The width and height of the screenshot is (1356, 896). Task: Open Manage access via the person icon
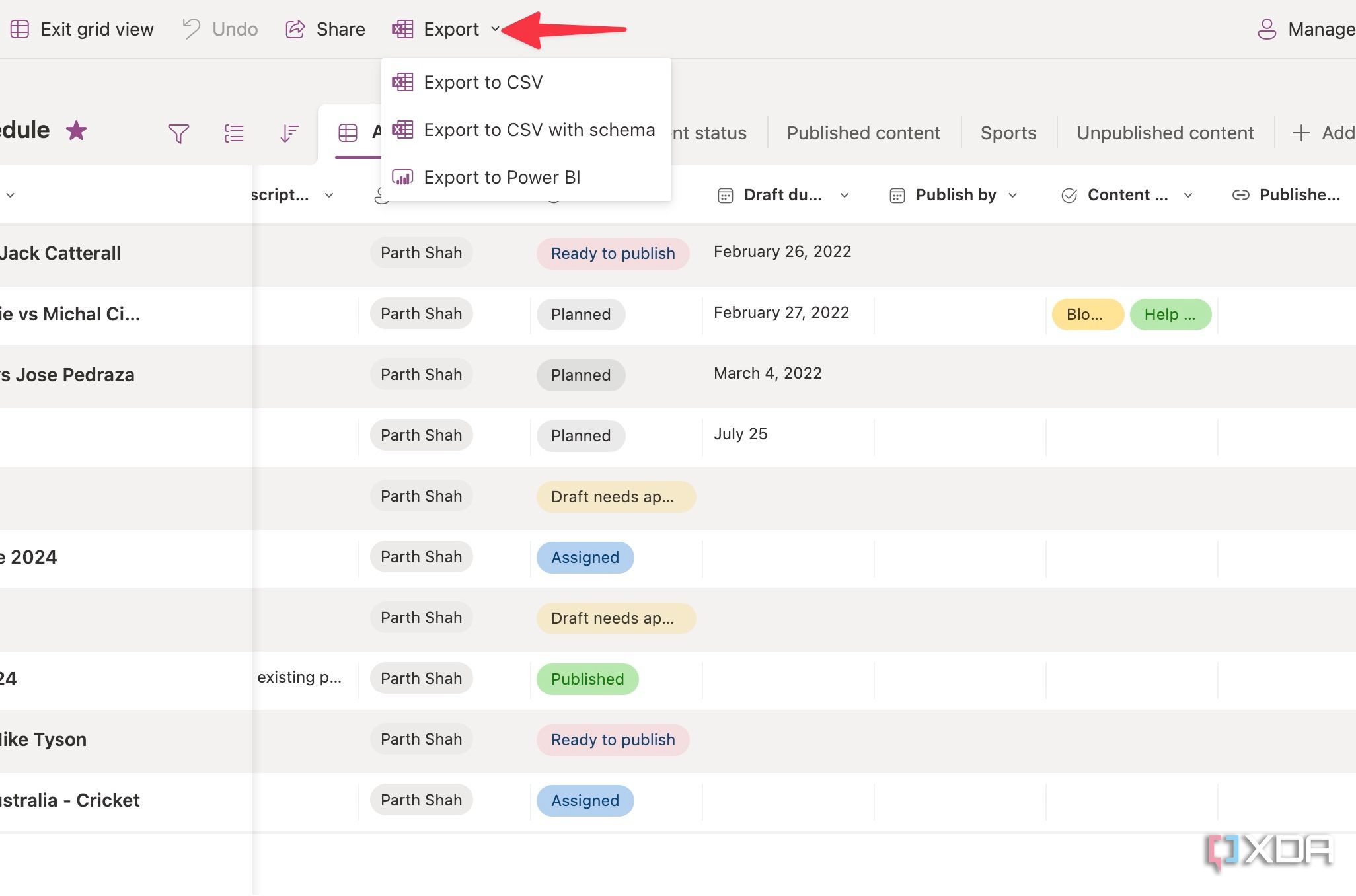click(x=1267, y=29)
